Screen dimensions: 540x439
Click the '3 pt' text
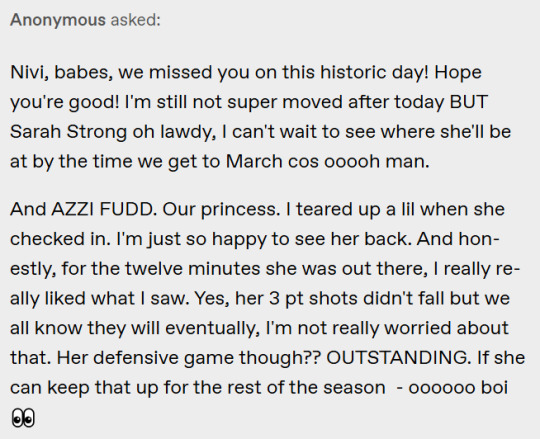tap(287, 299)
